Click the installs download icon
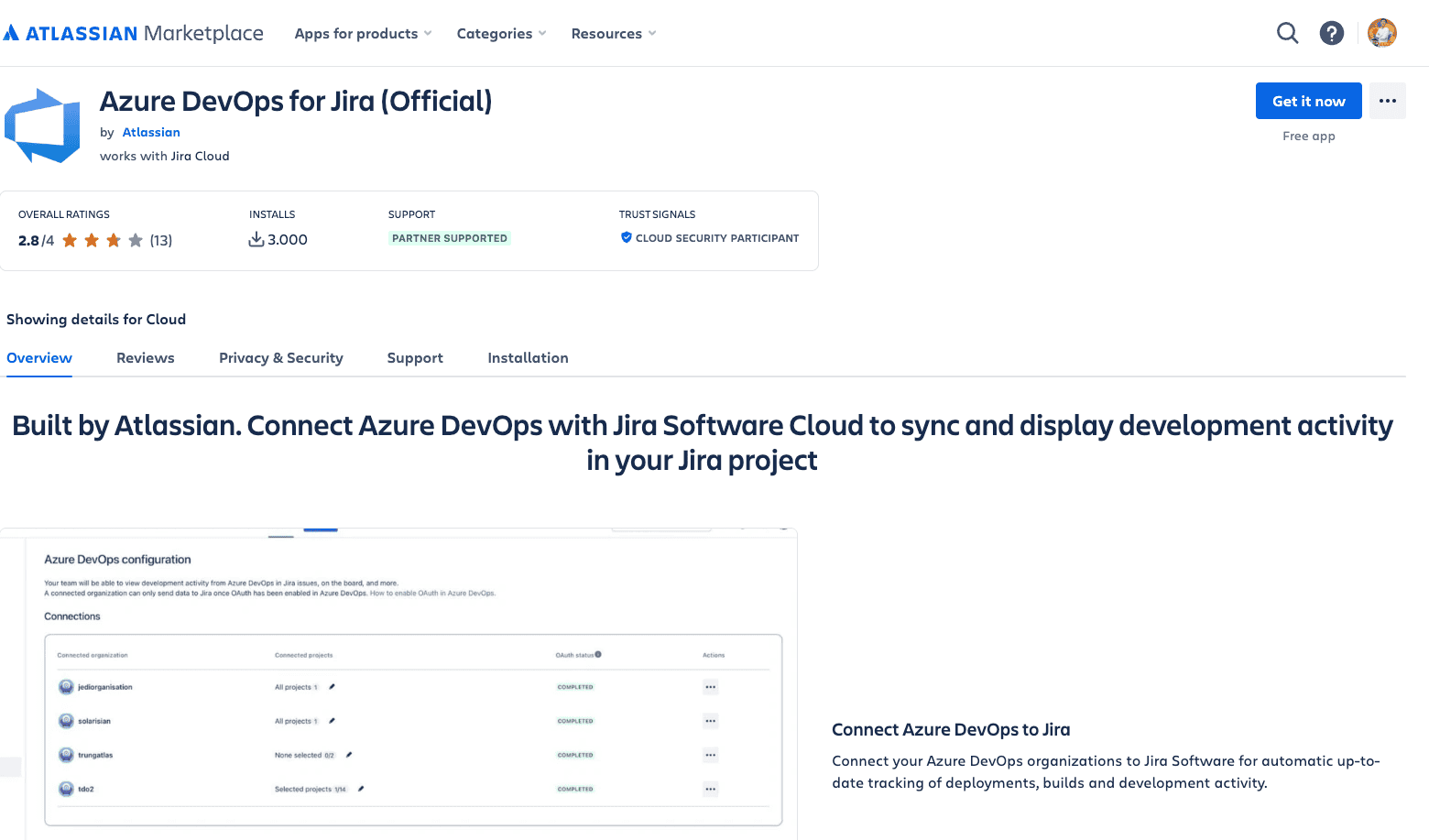The width and height of the screenshot is (1429, 840). [256, 239]
